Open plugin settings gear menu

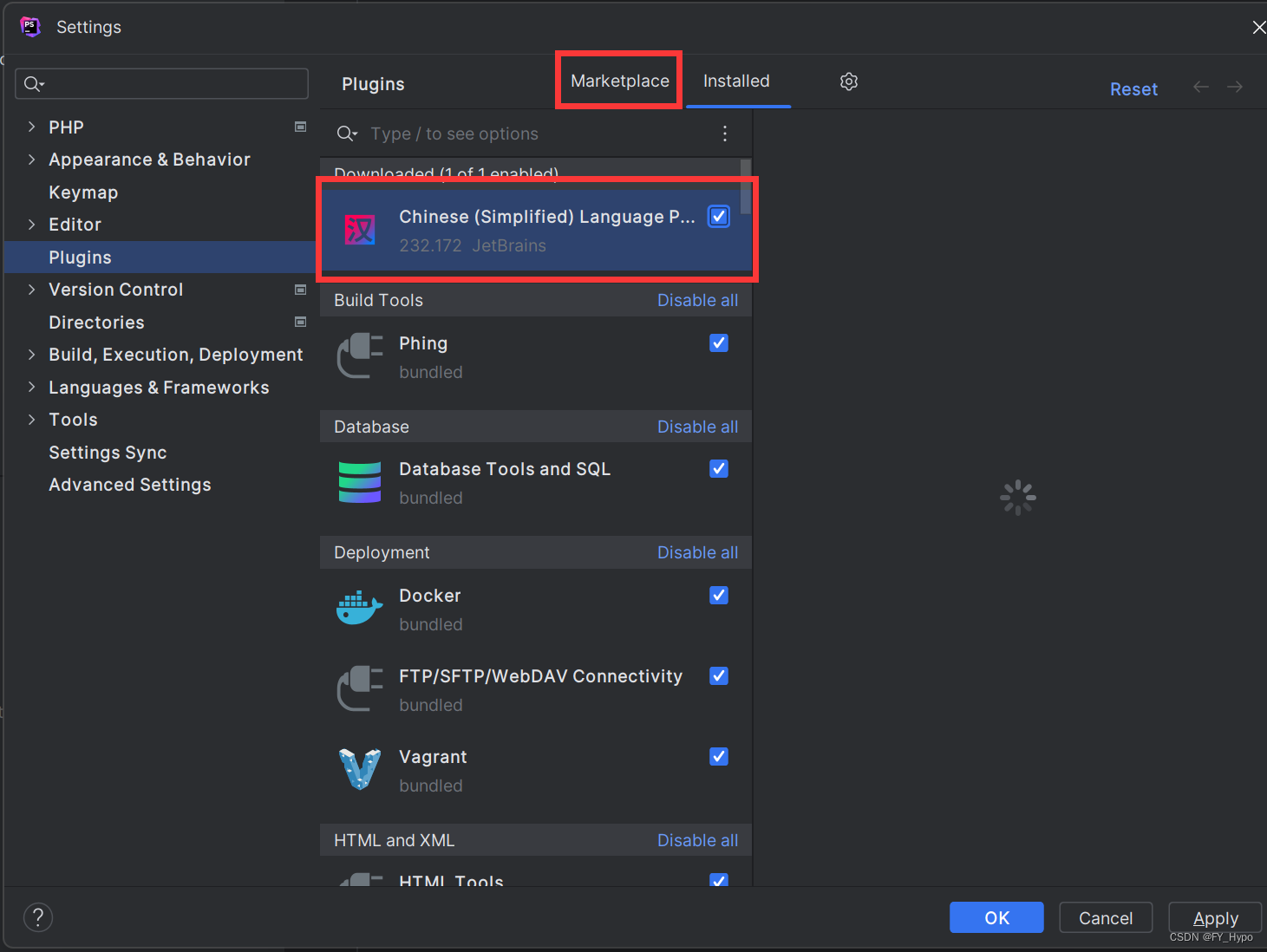(x=849, y=82)
